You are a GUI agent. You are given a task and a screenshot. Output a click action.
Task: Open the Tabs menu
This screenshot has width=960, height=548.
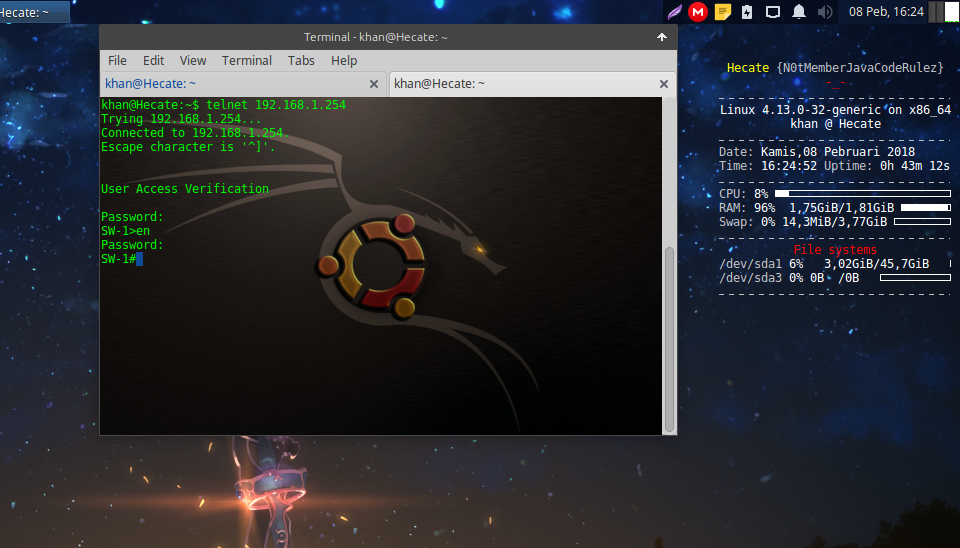301,61
